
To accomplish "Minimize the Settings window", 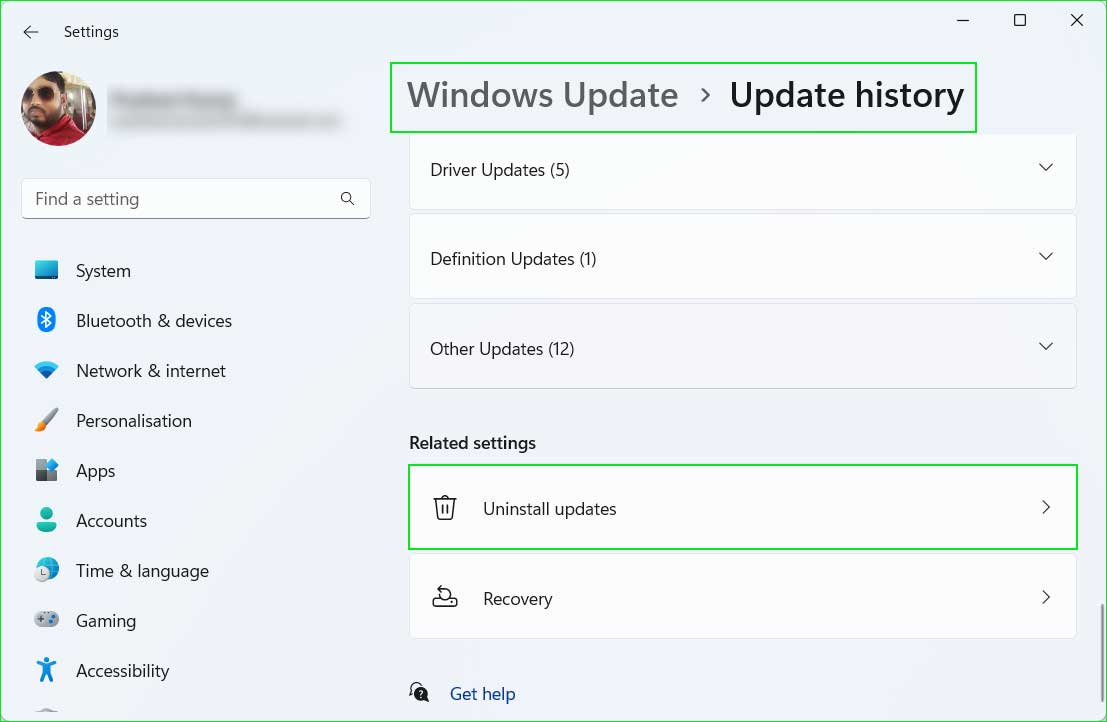I will (x=963, y=20).
